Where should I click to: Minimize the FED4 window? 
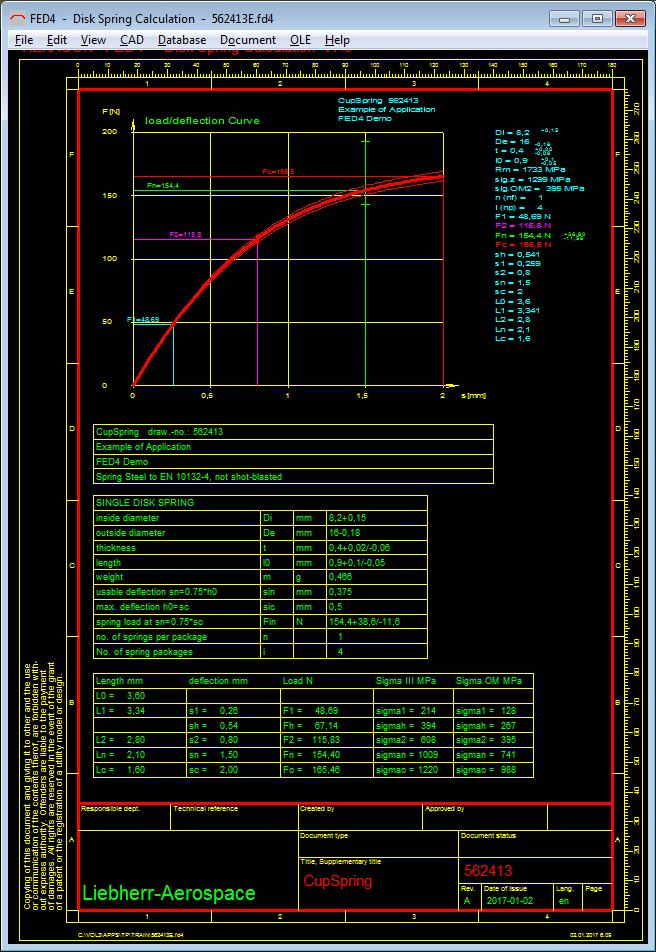[x=564, y=19]
